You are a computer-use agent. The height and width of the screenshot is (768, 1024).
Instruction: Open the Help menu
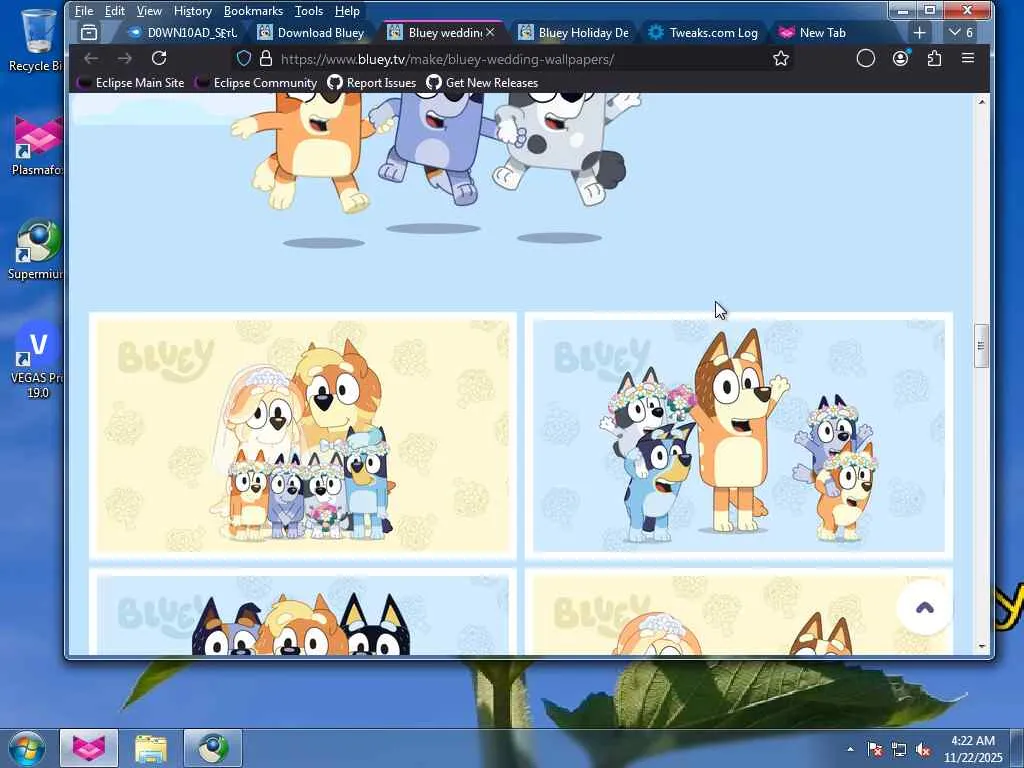[x=347, y=11]
